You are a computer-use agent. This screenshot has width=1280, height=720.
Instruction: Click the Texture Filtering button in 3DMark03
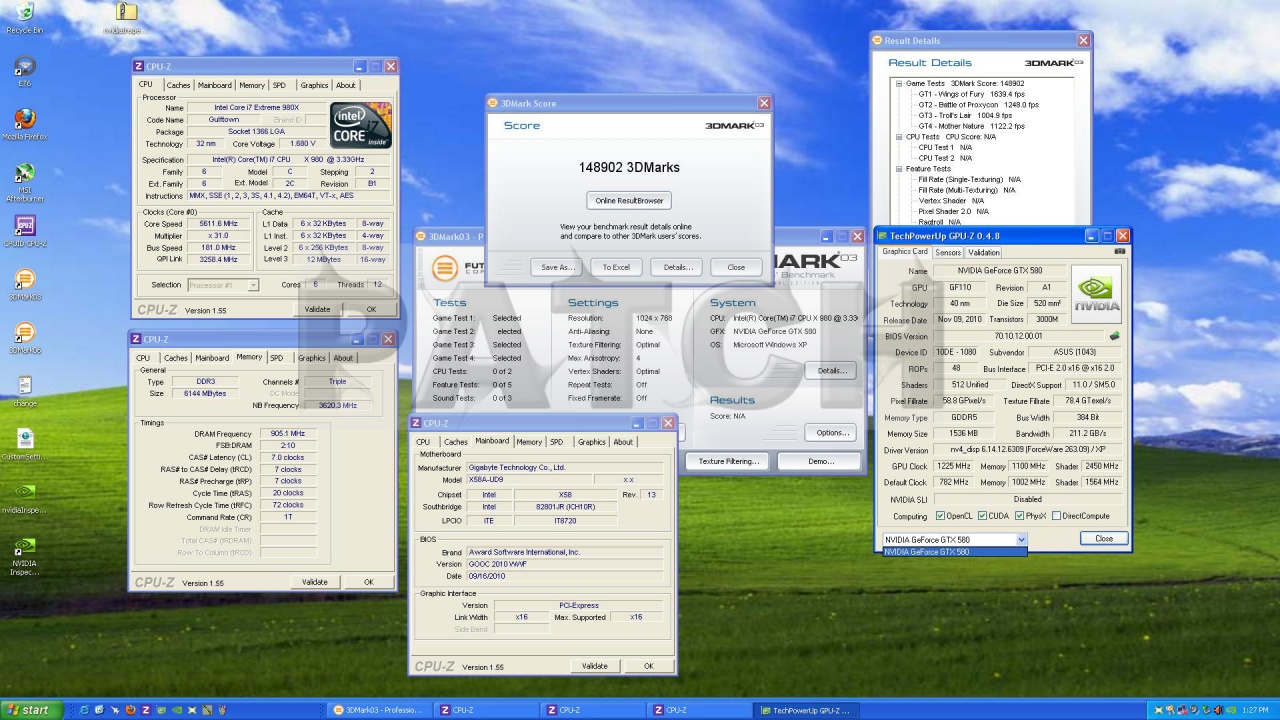(x=728, y=461)
